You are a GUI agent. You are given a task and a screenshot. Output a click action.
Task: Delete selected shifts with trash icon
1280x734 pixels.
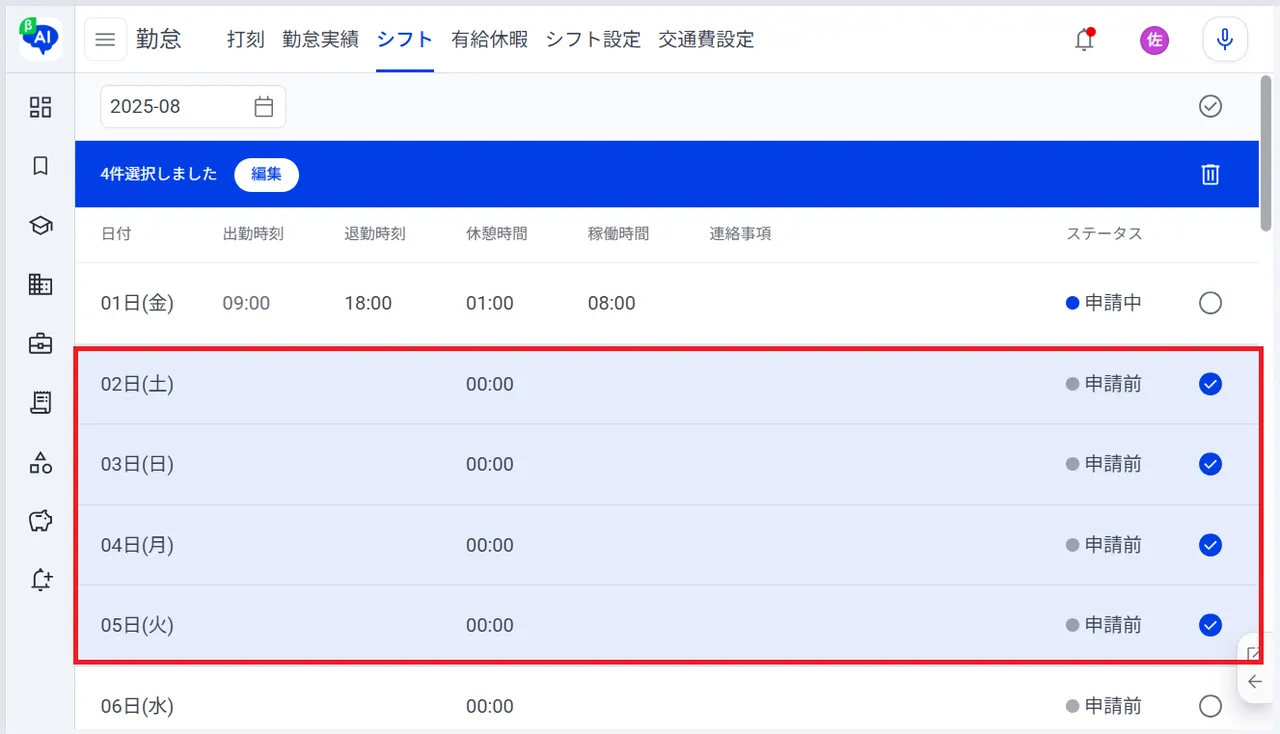[x=1210, y=174]
